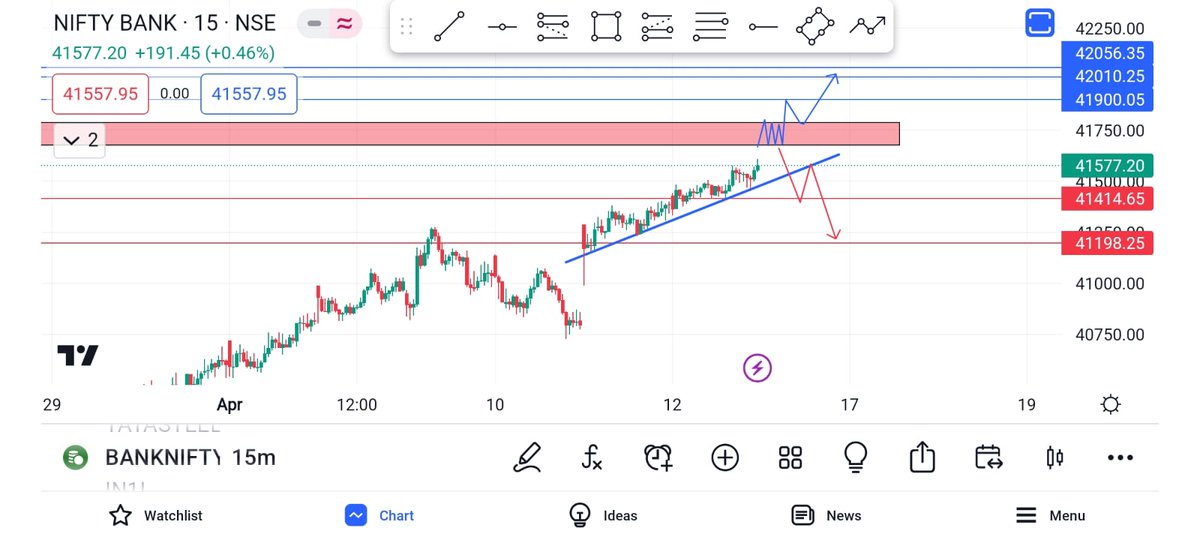Image resolution: width=1200 pixels, height=540 pixels.
Task: Open the Ideas tab
Action: (x=602, y=516)
